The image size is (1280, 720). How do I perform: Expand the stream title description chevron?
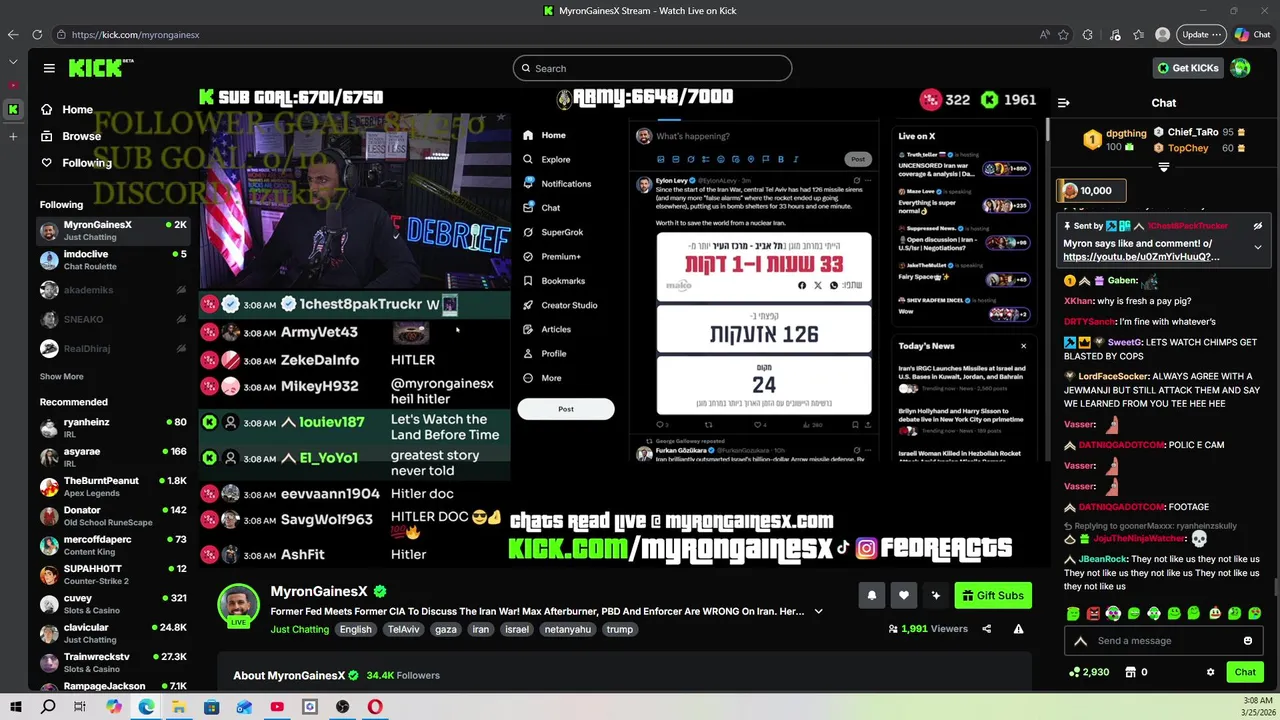(x=818, y=611)
